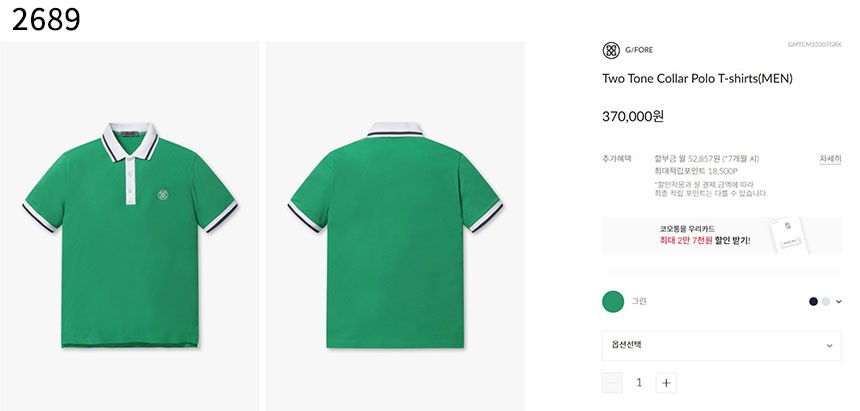Click the 추가혜택 additional benefits label
Screen dimensions: 860x411
coord(614,158)
